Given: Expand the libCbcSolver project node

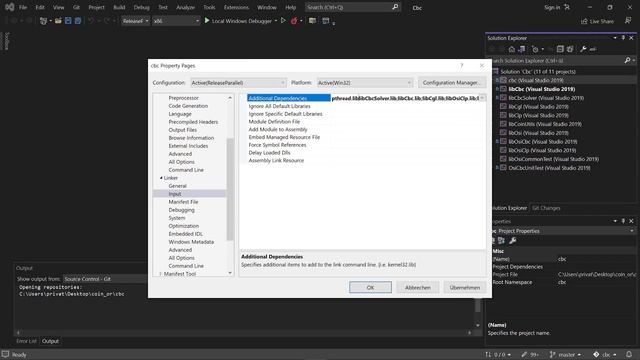Looking at the screenshot, I should 497,98.
